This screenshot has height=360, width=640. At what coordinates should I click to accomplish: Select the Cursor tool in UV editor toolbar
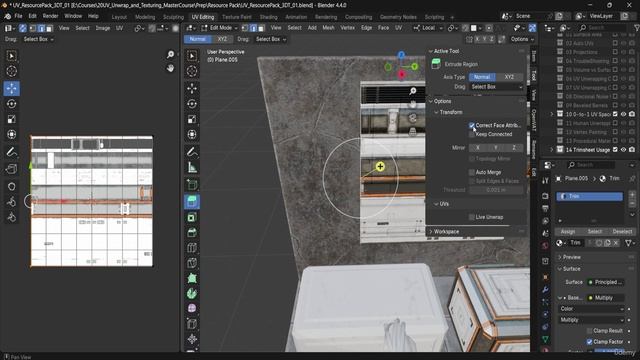pos(11,71)
